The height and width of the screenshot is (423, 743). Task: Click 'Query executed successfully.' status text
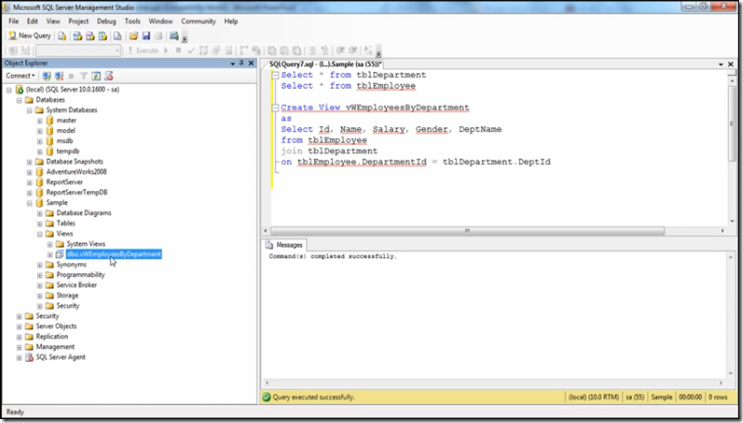(314, 397)
